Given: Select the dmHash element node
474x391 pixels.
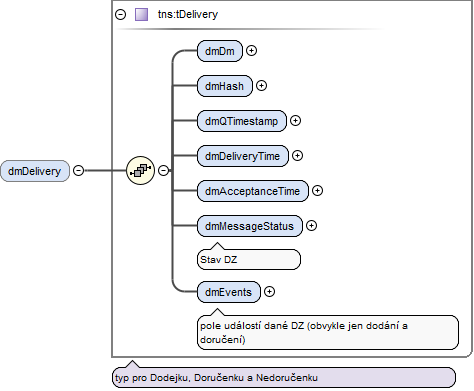Looking at the screenshot, I should pyautogui.click(x=225, y=86).
